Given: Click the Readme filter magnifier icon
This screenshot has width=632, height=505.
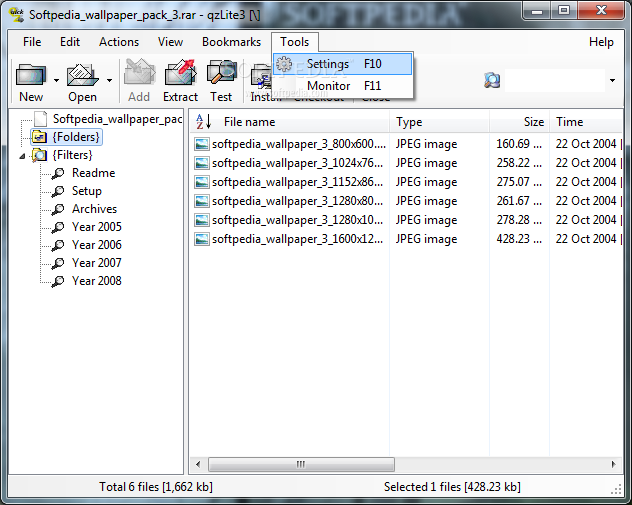Looking at the screenshot, I should (58, 173).
